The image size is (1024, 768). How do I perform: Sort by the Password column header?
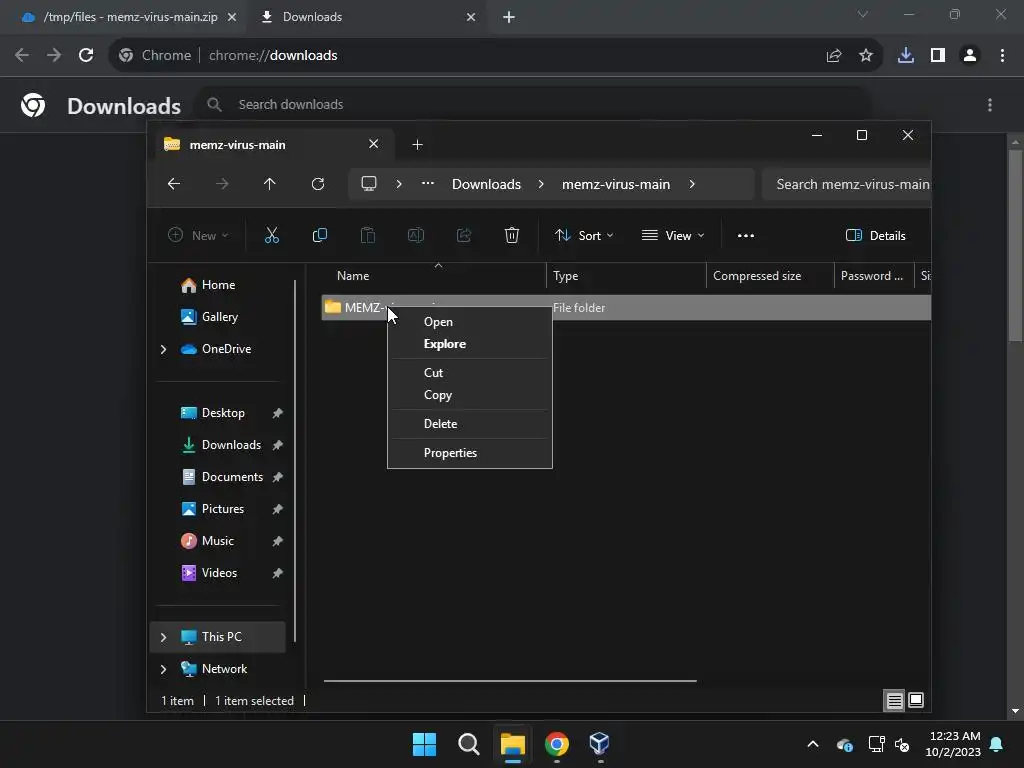tap(874, 276)
